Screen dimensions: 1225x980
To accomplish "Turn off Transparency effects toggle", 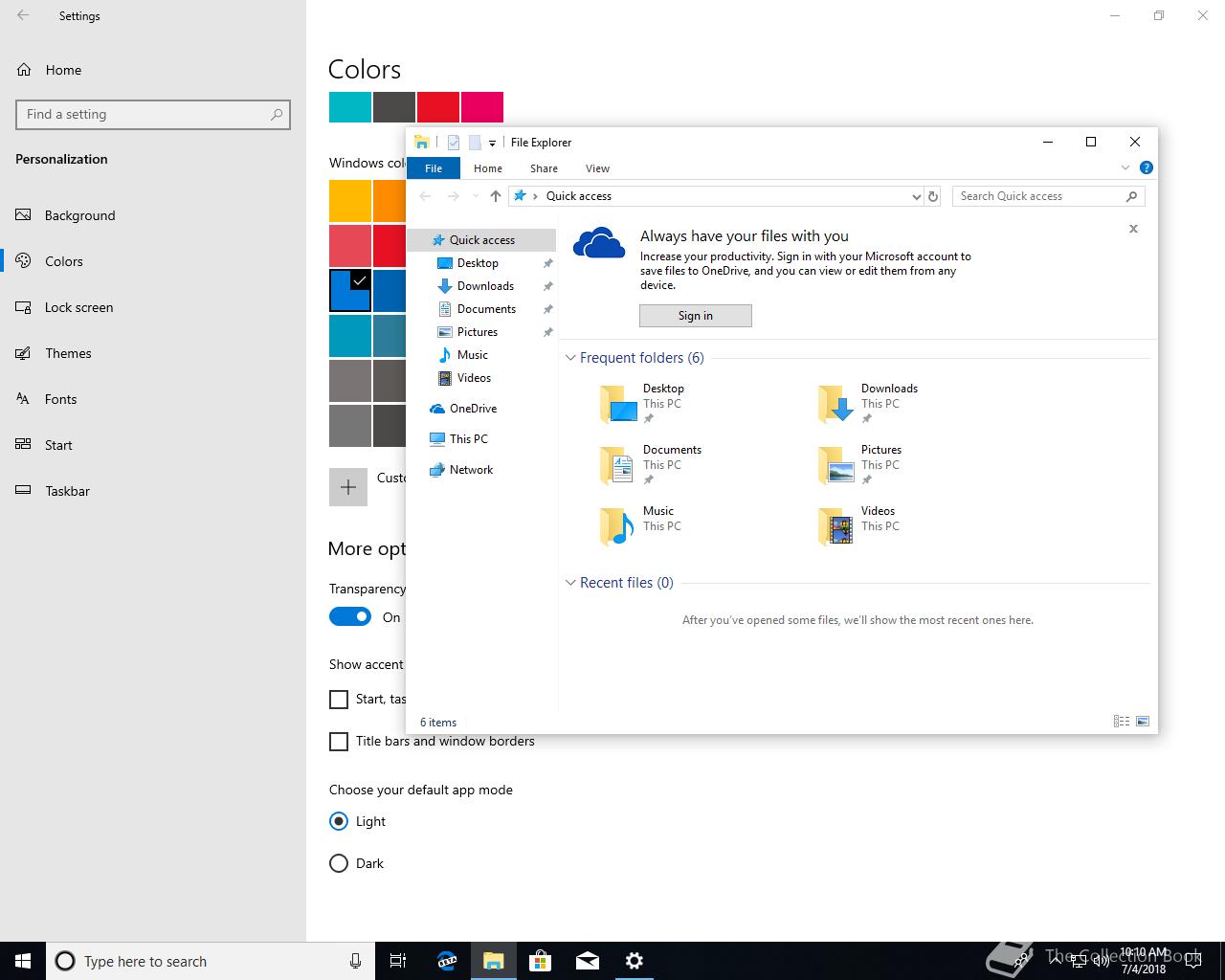I will [x=350, y=617].
